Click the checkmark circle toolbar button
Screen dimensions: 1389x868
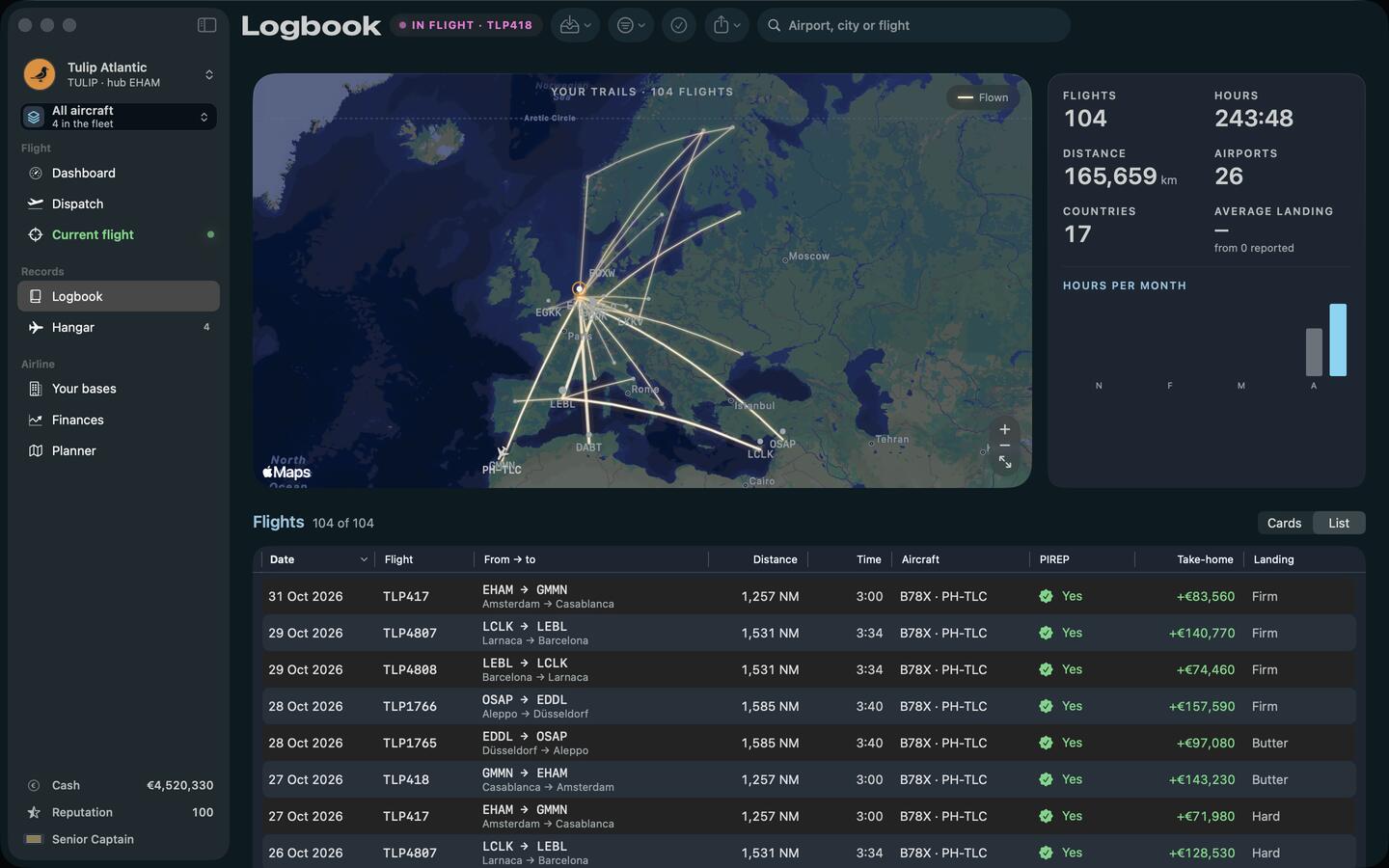point(679,25)
